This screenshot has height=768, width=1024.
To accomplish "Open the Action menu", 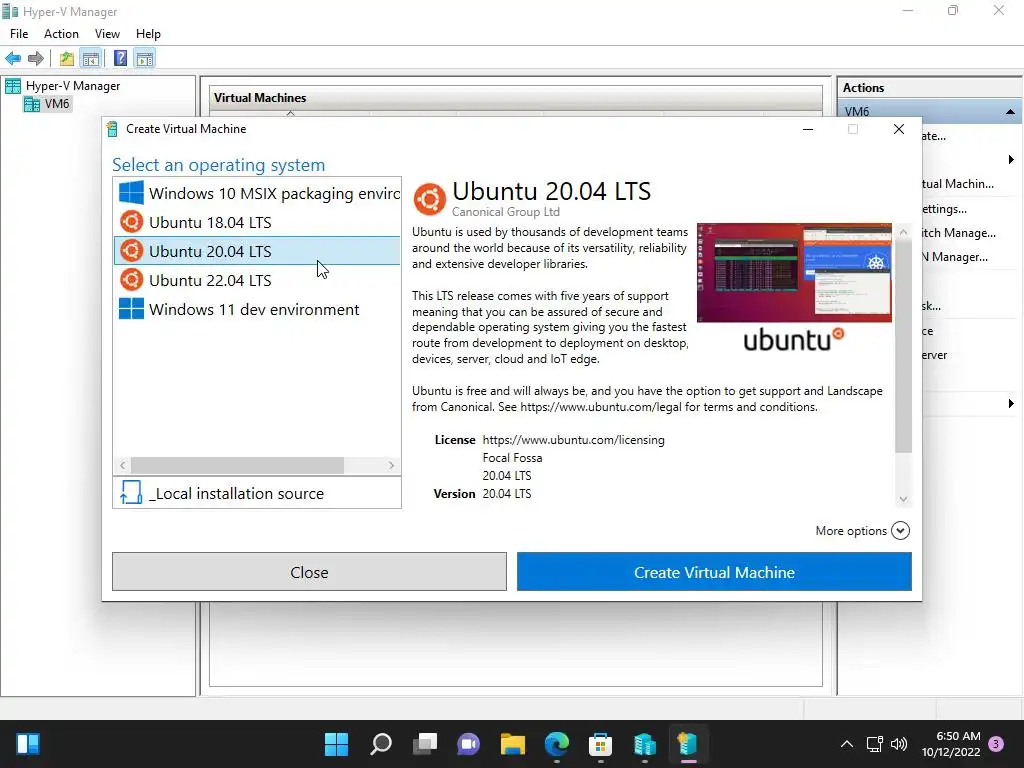I will (61, 34).
